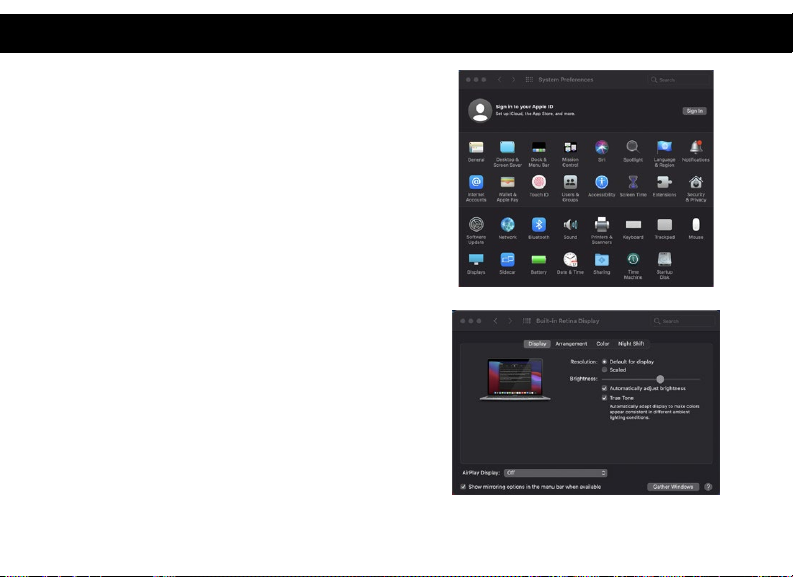Open Spotlight preferences
Viewport: 793px width, 577px height.
coord(633,151)
